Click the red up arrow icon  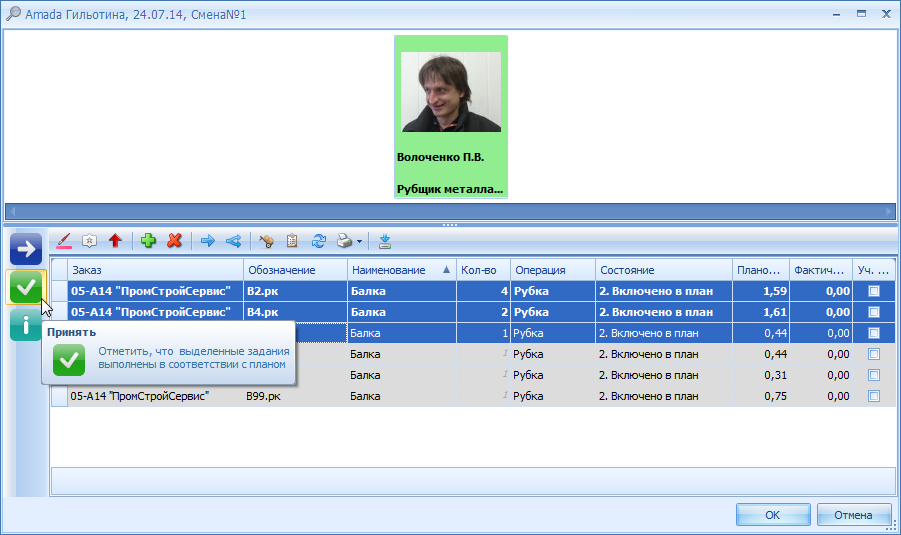tap(115, 241)
